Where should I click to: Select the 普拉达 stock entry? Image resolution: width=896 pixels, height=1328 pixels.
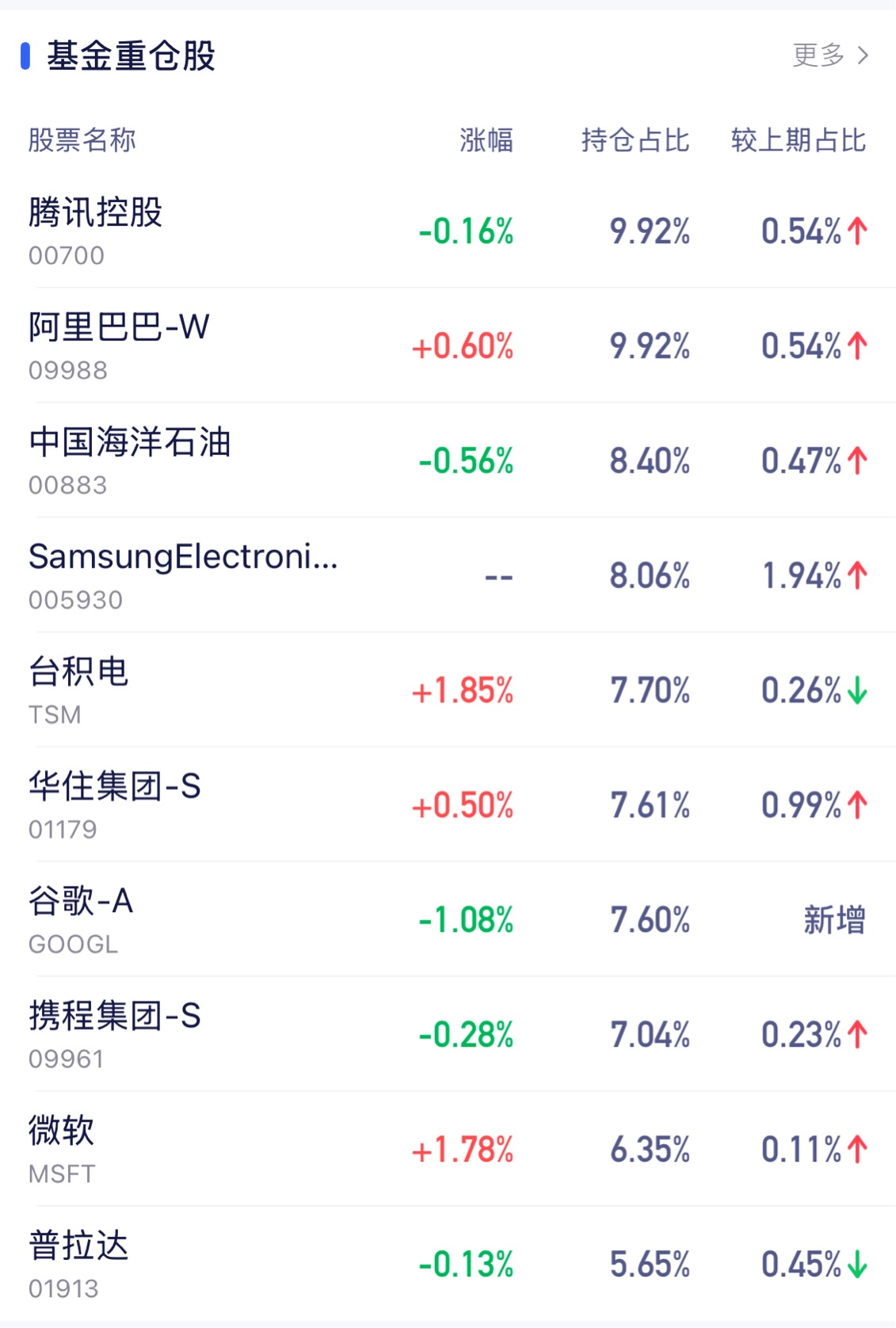pos(78,1246)
